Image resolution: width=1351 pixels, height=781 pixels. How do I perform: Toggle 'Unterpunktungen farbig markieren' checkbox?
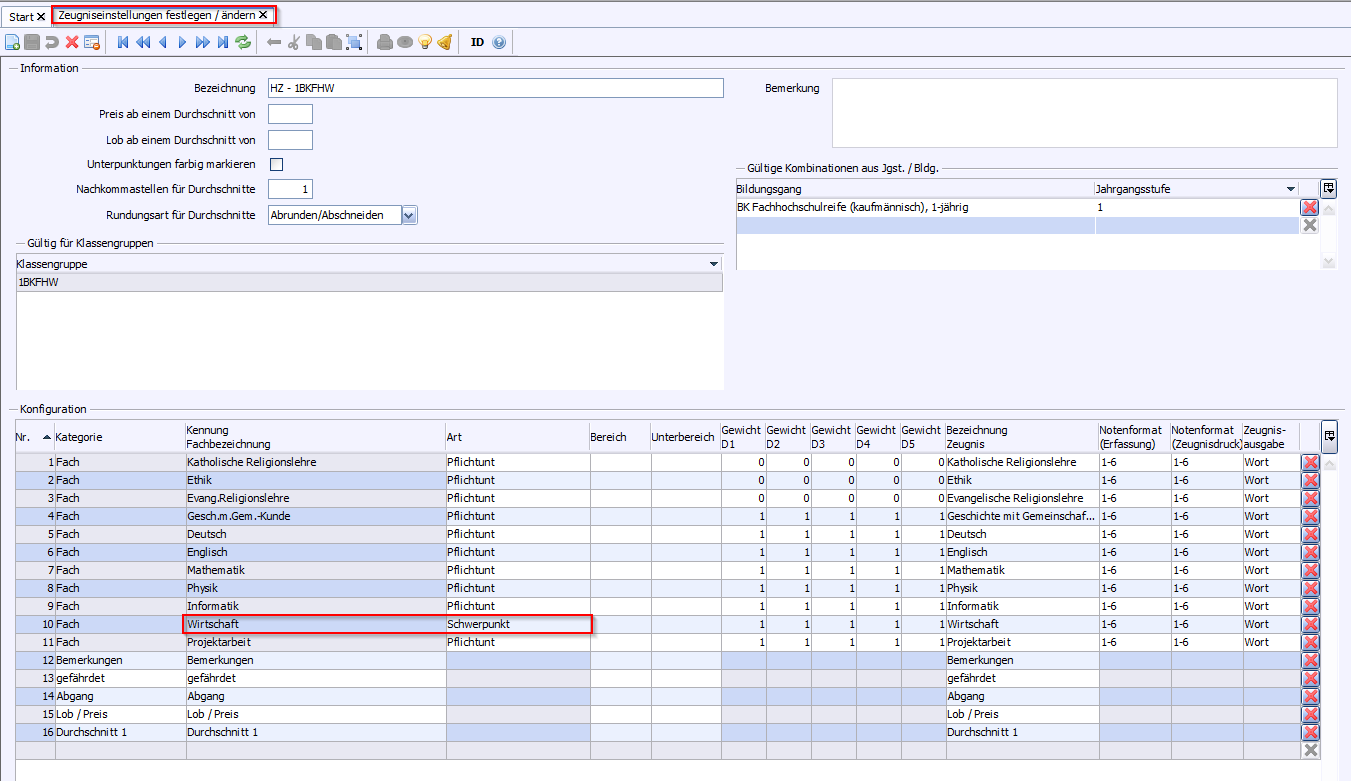click(277, 164)
